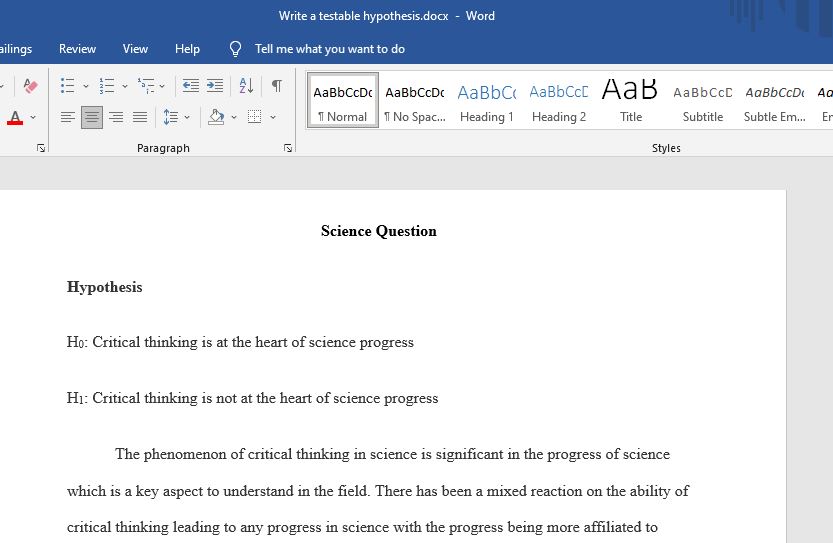This screenshot has height=543, width=833.
Task: Apply numbered list formatting
Action: pyautogui.click(x=107, y=86)
